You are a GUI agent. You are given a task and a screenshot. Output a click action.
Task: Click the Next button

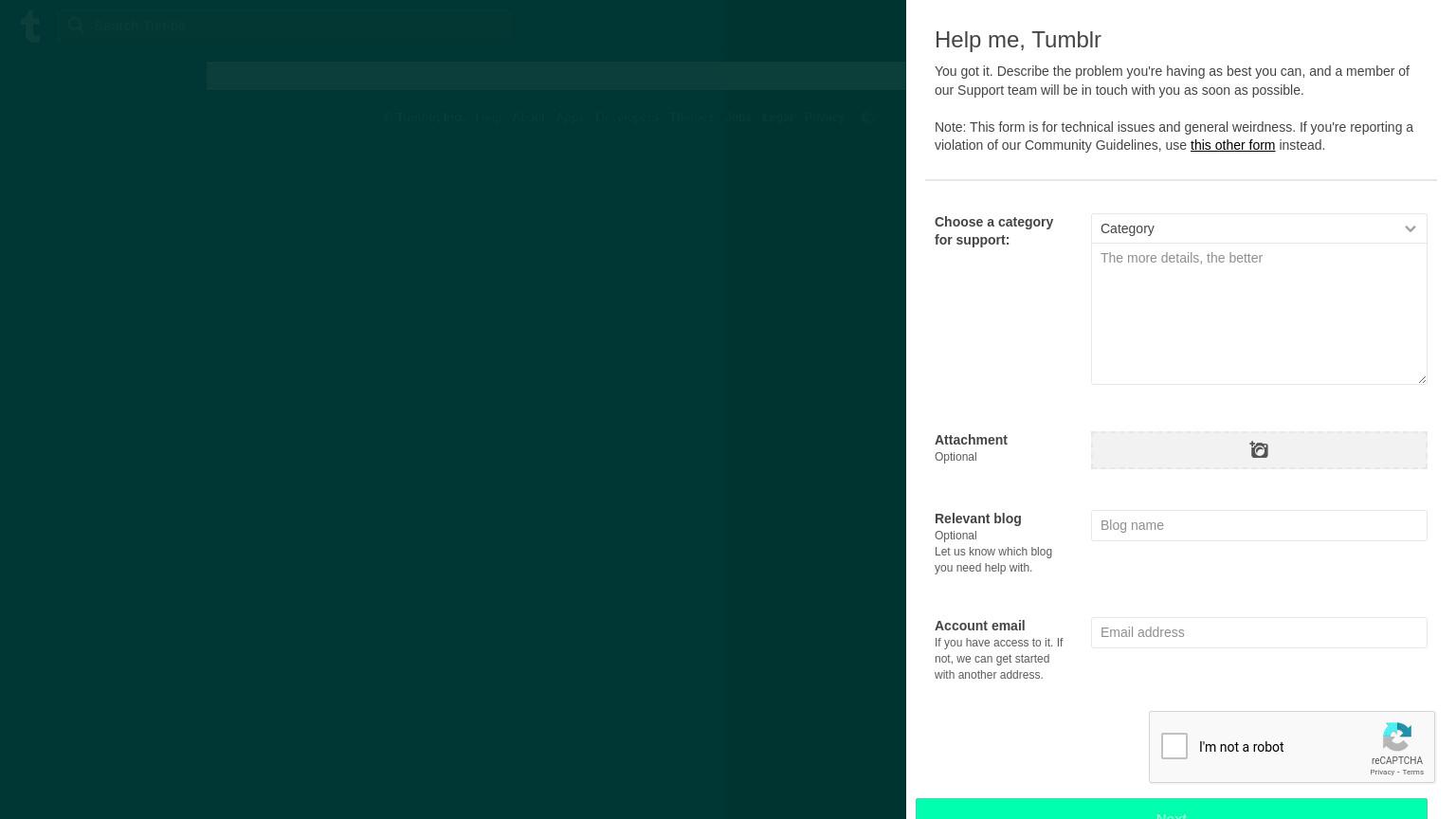click(1172, 810)
